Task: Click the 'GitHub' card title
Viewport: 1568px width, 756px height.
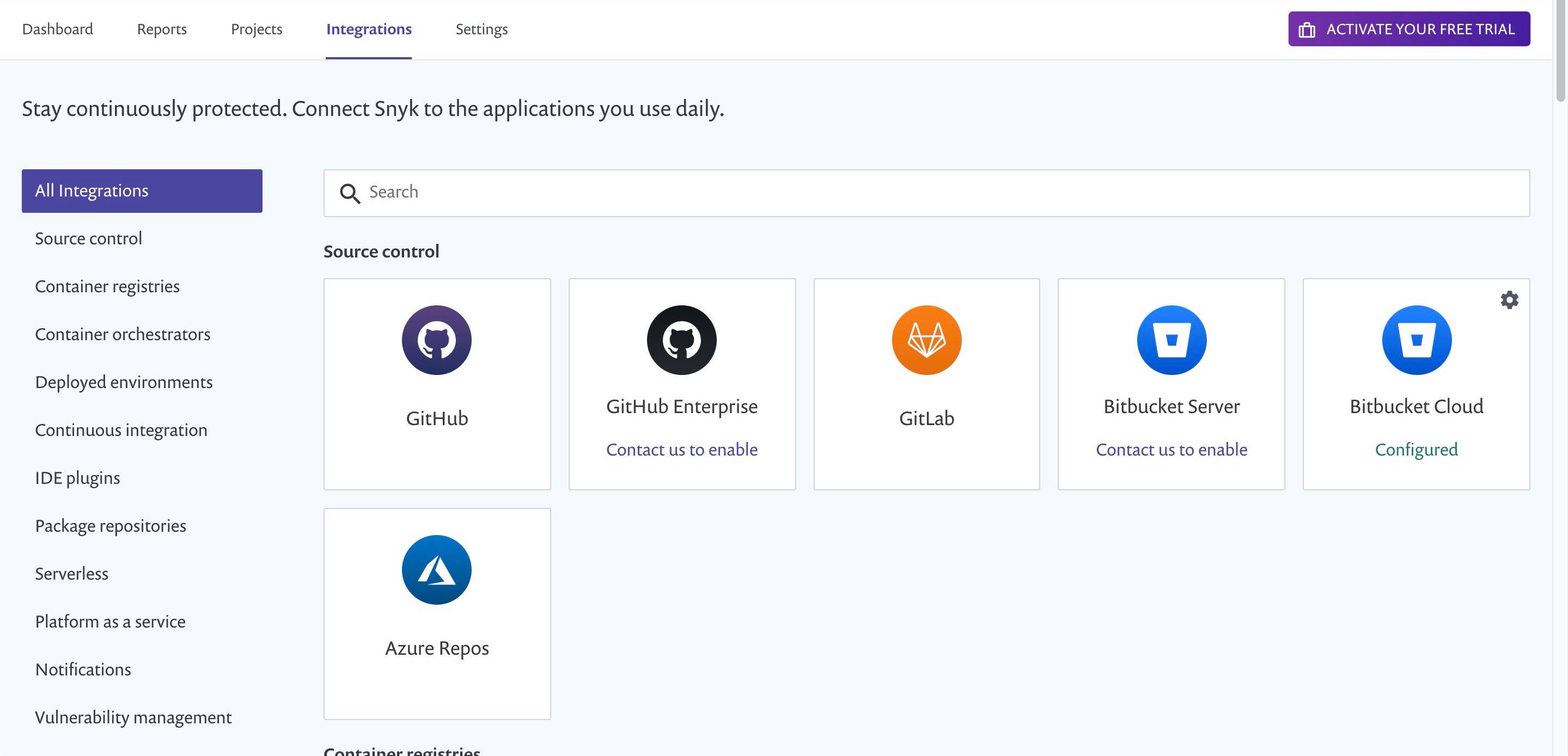Action: pos(436,419)
